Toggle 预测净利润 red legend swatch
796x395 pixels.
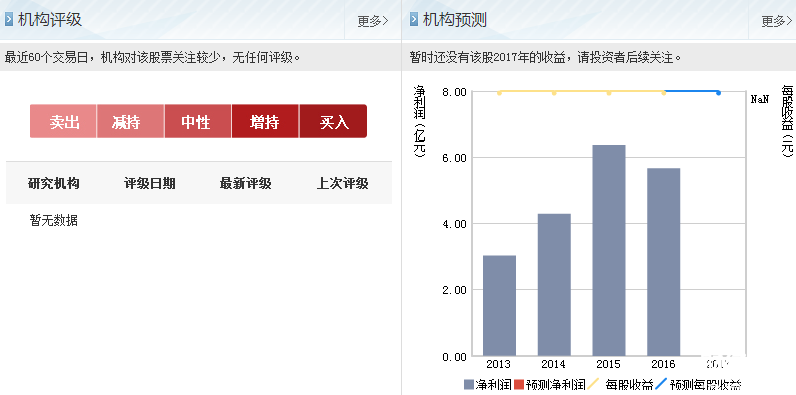coord(518,385)
